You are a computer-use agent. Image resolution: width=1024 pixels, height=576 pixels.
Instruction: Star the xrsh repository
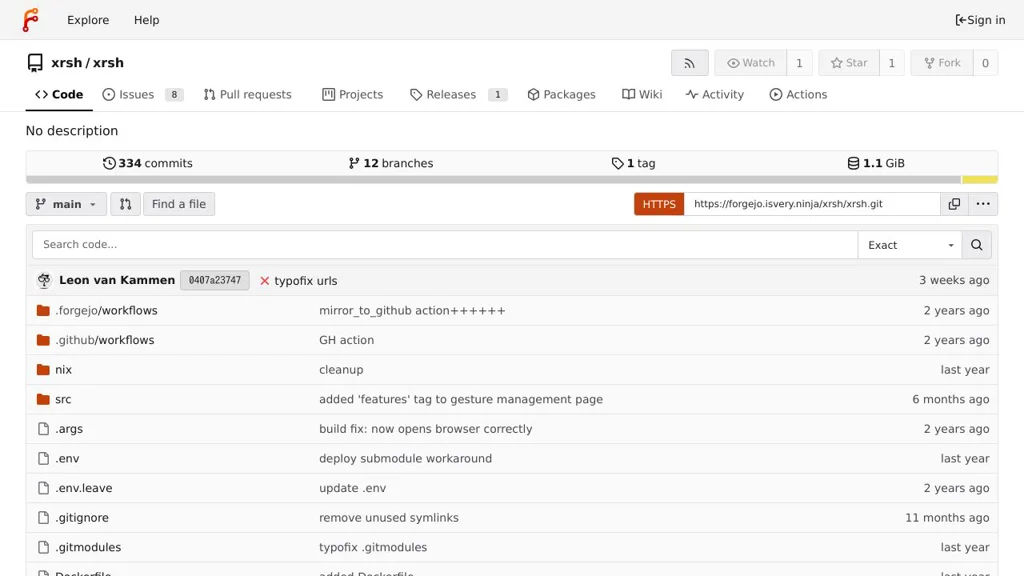coord(849,63)
